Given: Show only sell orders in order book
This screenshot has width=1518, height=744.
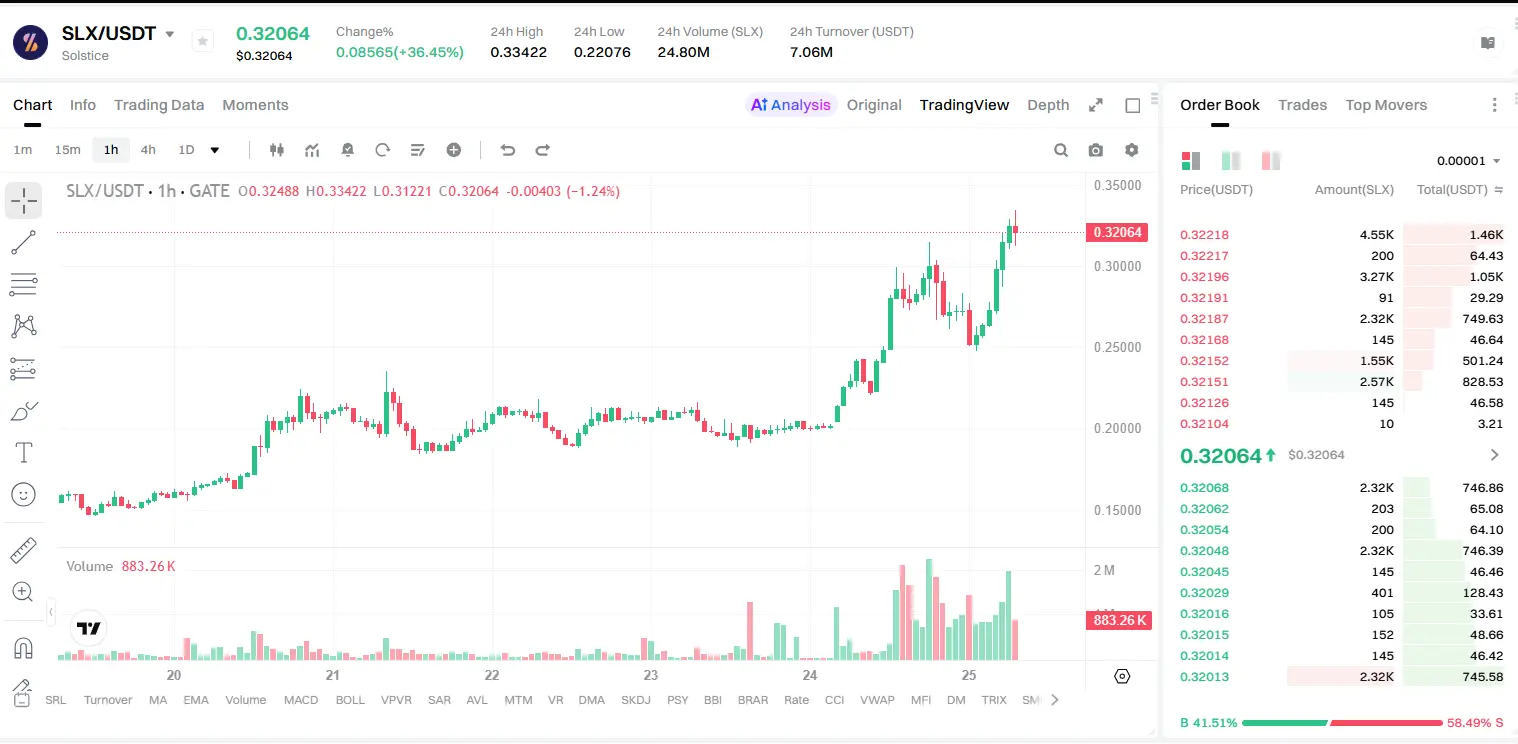Looking at the screenshot, I should (x=1271, y=161).
